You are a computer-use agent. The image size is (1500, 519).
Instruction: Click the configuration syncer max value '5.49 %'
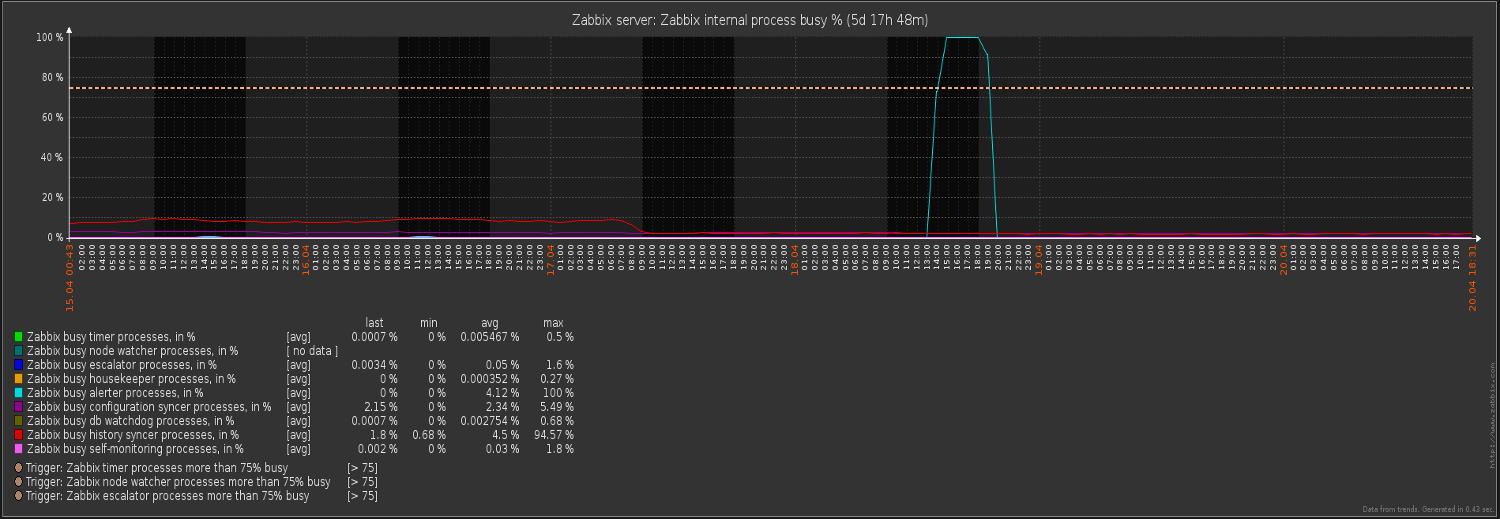(555, 407)
